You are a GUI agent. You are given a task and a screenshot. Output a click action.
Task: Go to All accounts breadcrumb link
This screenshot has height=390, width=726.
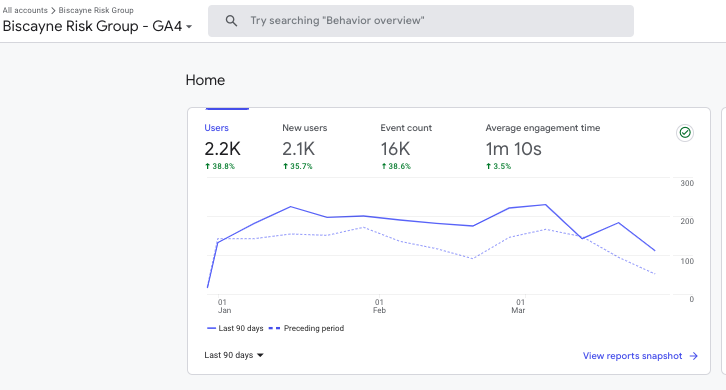click(x=25, y=10)
